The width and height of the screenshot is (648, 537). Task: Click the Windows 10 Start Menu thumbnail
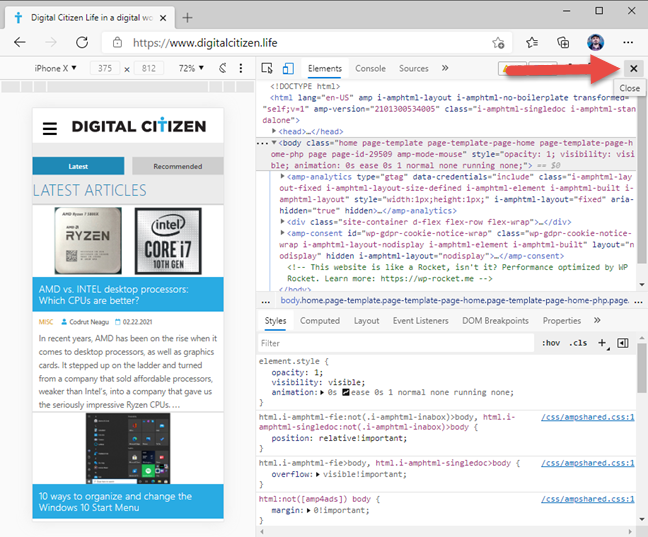pos(128,449)
